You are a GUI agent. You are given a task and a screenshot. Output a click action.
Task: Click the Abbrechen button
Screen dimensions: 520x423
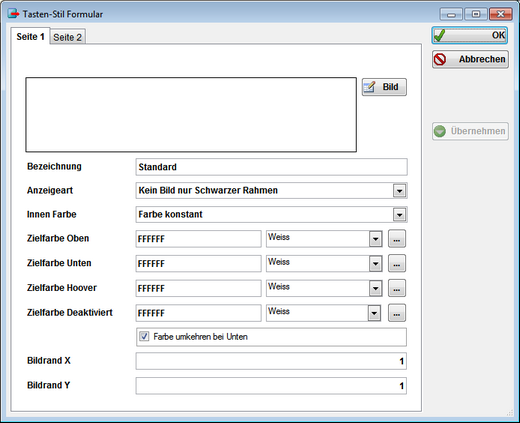470,59
